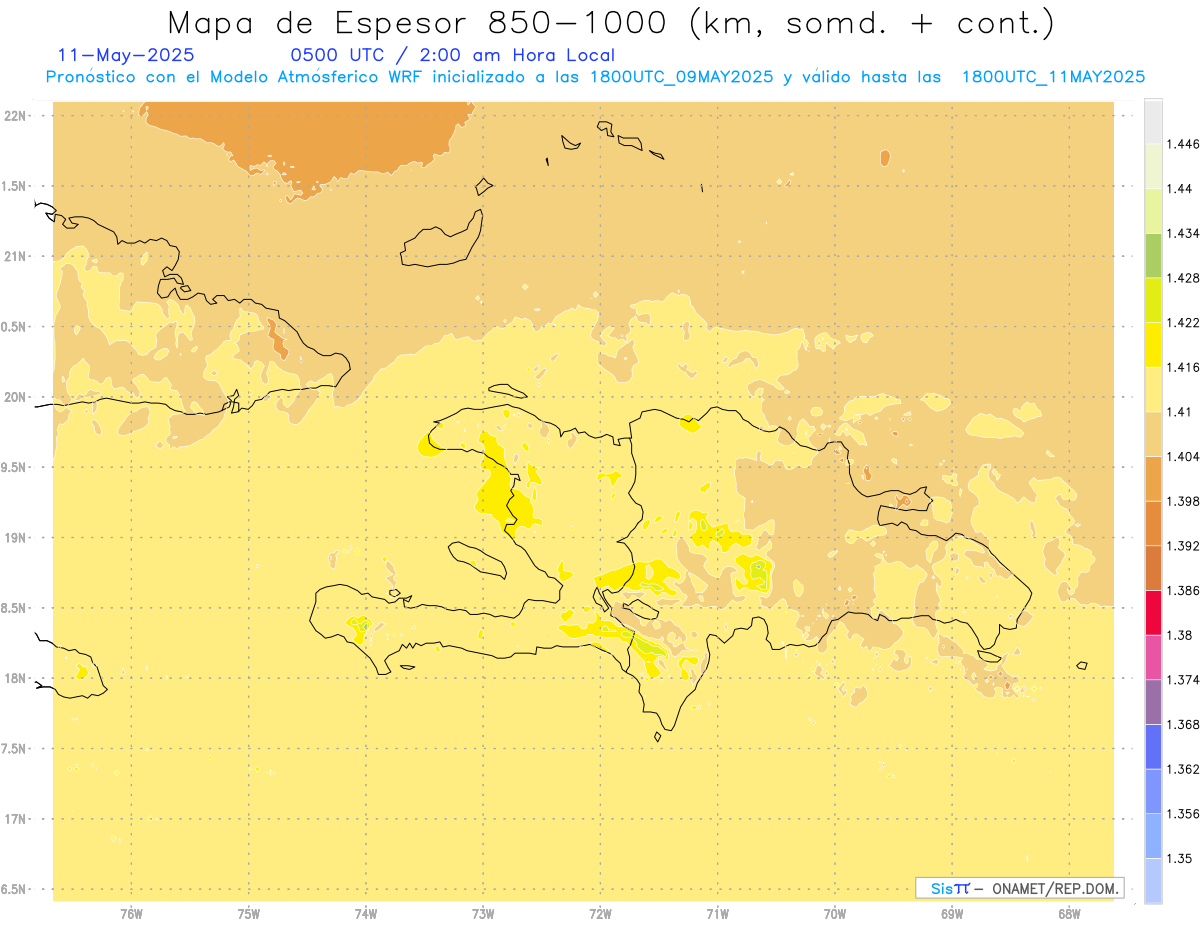Click the legend value 1.374

(1184, 679)
